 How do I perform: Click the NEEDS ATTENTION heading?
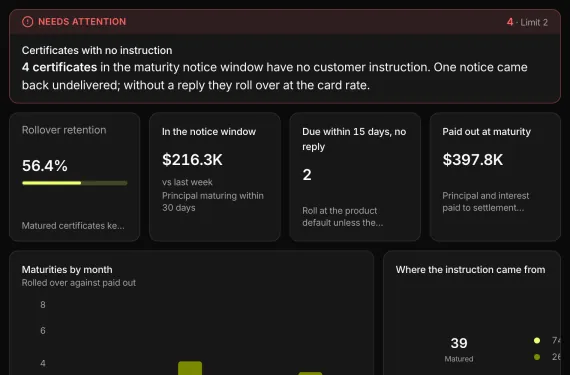[82, 22]
